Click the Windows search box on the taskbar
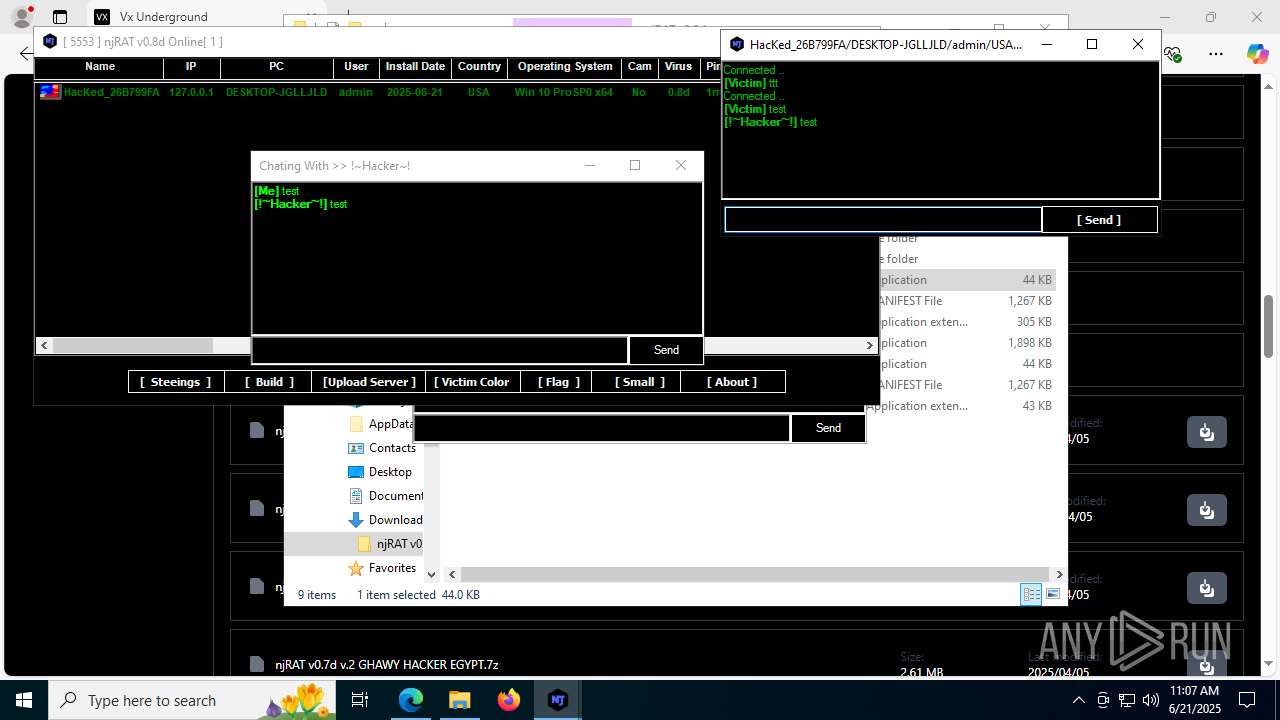 point(193,700)
